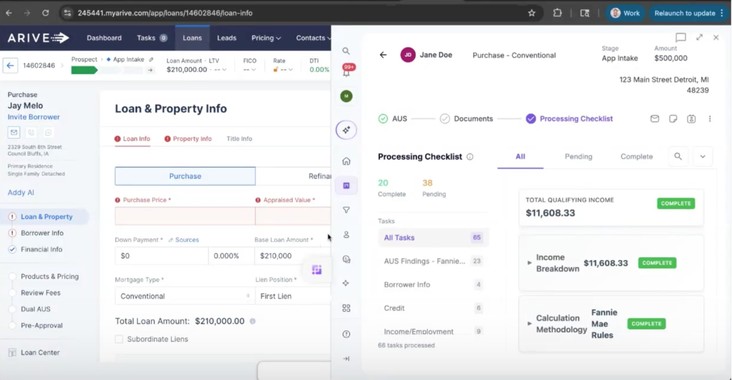732x380 pixels.
Task: Click the email icon under Jay Melo
Action: [x=14, y=133]
